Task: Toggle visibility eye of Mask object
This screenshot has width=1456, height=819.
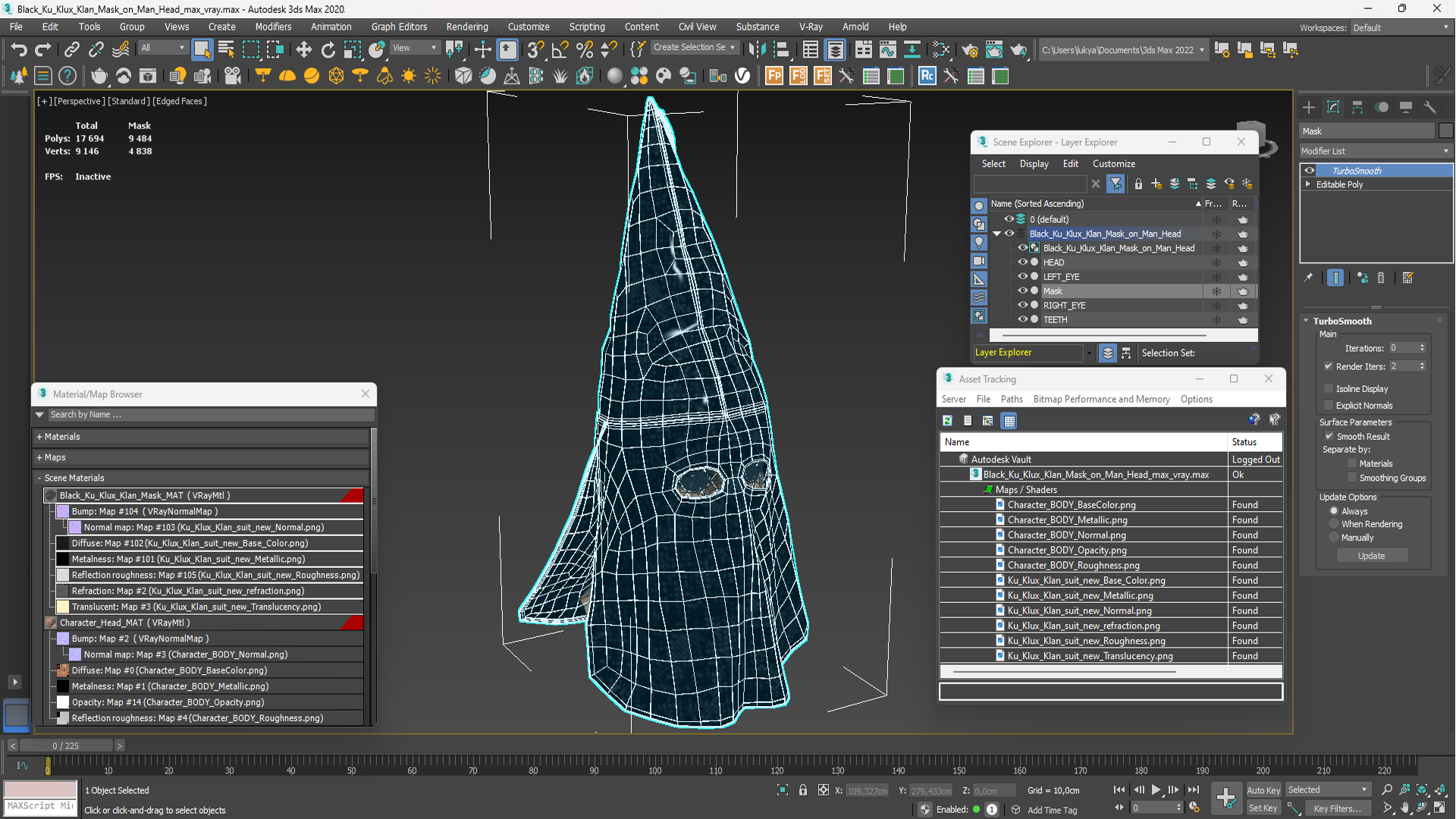Action: pyautogui.click(x=1022, y=291)
